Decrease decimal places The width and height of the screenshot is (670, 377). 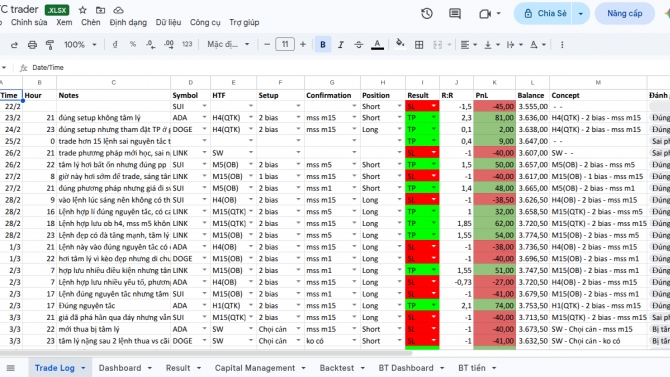click(150, 44)
